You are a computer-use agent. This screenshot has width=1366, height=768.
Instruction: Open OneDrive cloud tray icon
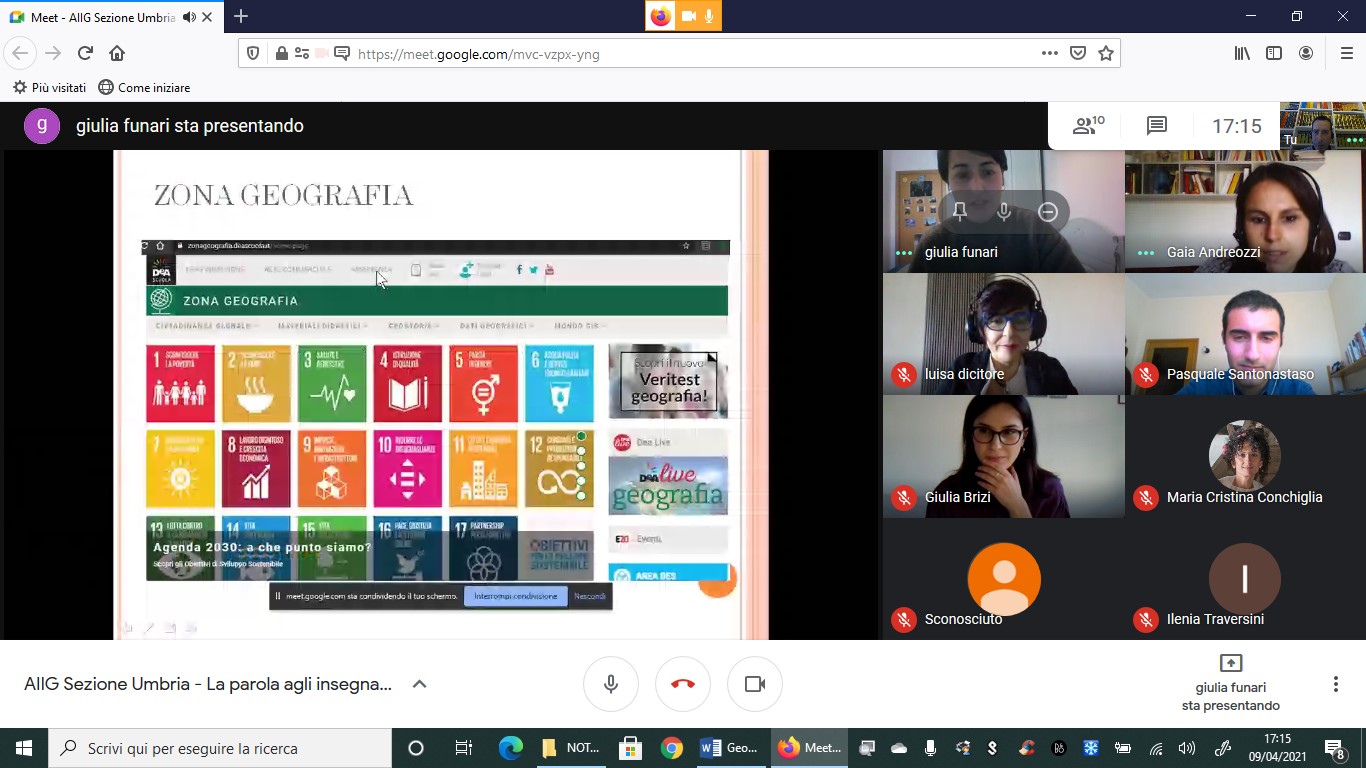click(899, 748)
